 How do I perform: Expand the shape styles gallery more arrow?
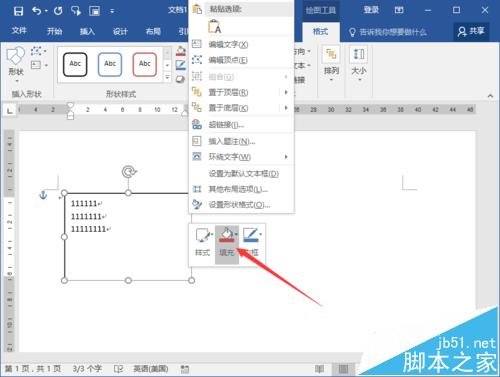coord(167,78)
